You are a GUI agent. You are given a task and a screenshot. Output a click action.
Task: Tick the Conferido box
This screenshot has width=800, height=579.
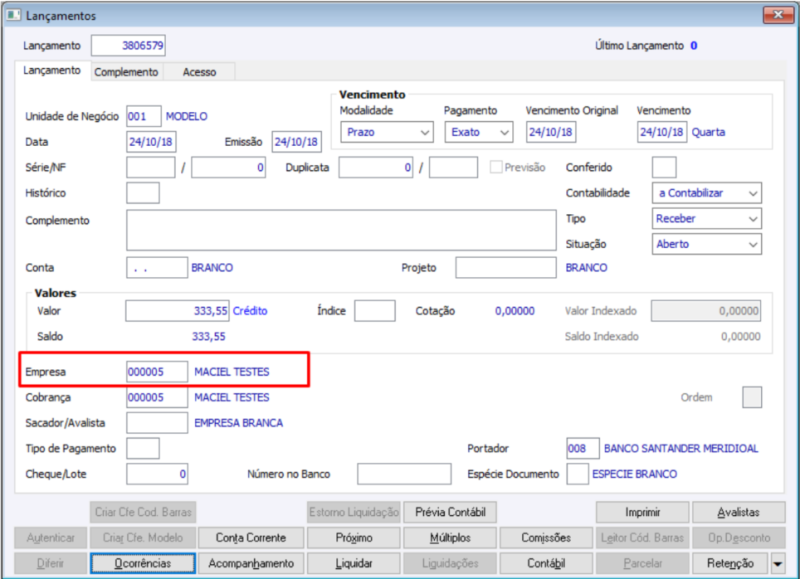click(x=664, y=167)
